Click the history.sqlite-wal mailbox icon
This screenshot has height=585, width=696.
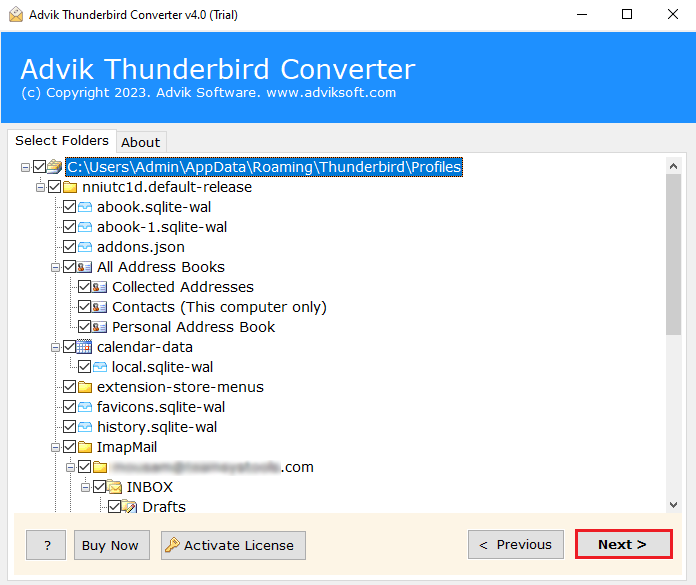(85, 427)
